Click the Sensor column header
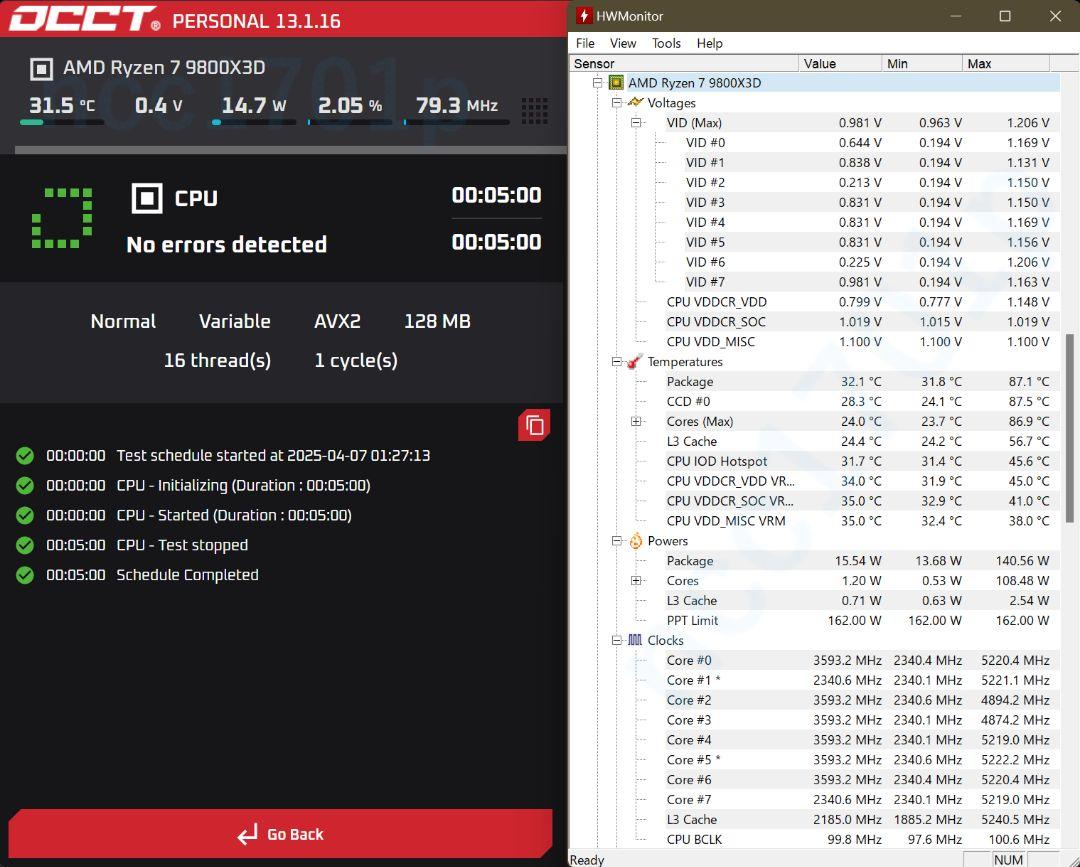The height and width of the screenshot is (867, 1080). (684, 63)
